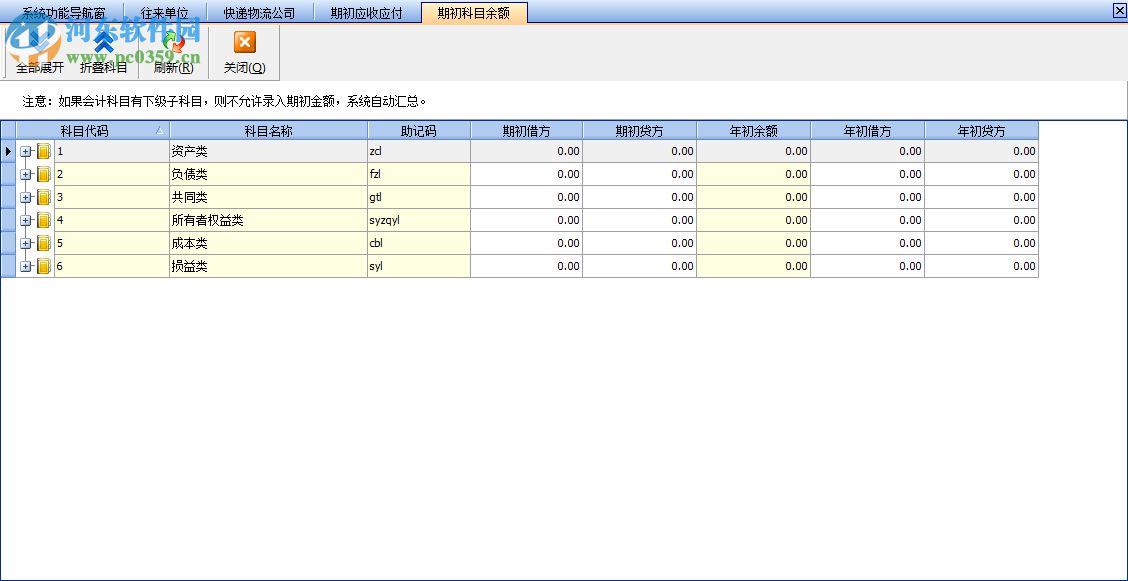Image resolution: width=1128 pixels, height=581 pixels.
Task: Click the 刷新(R) refresh toolbar button
Action: (173, 52)
